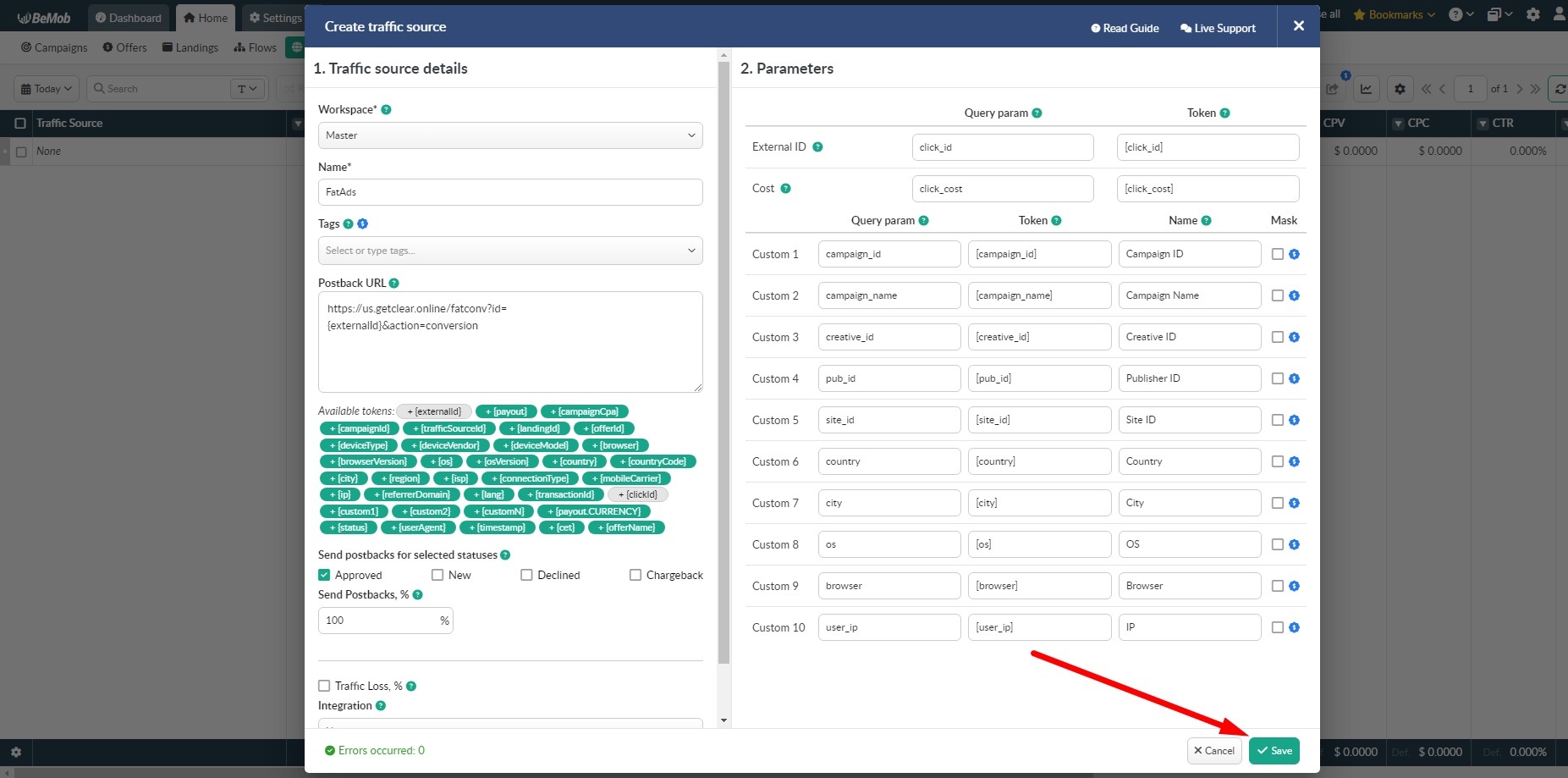
Task: Open the top-right settings gear icon
Action: pyautogui.click(x=1533, y=14)
